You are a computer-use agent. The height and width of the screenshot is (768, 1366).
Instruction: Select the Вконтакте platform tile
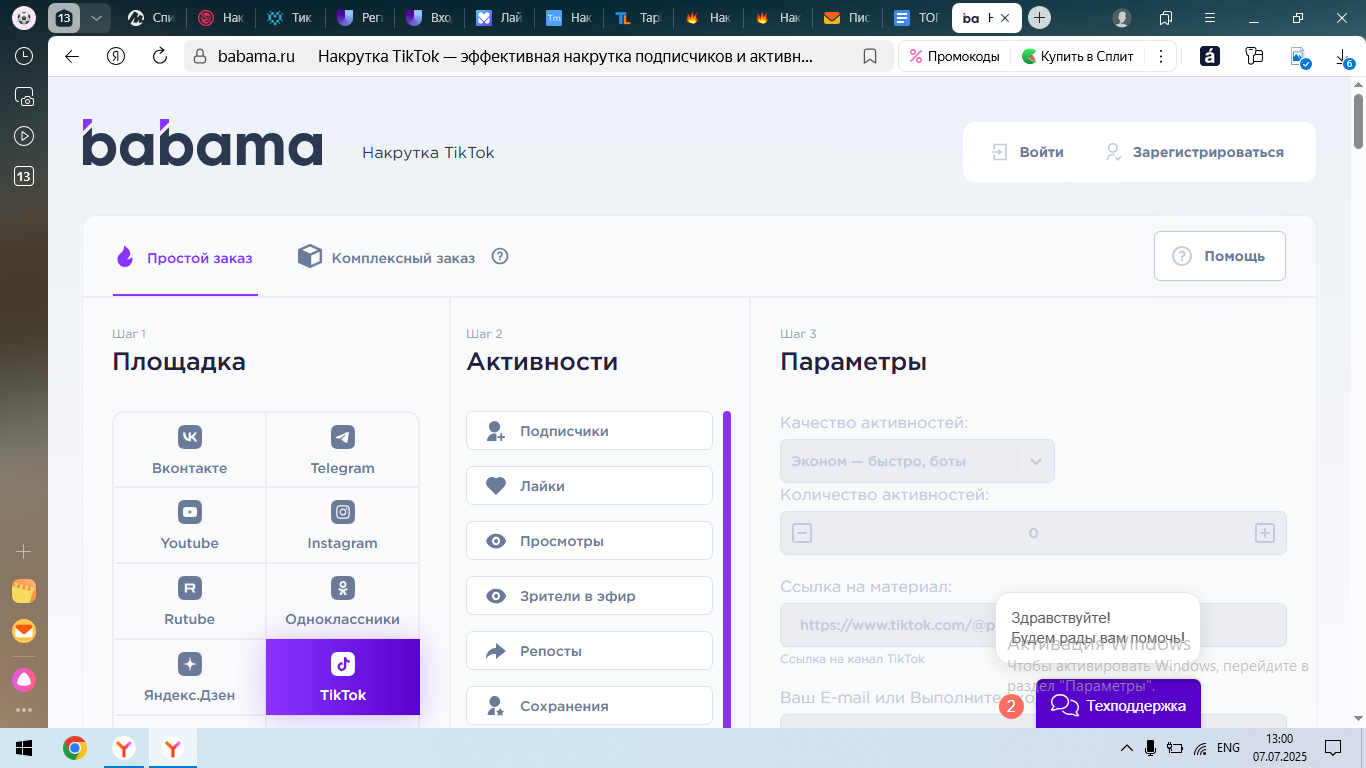point(189,450)
